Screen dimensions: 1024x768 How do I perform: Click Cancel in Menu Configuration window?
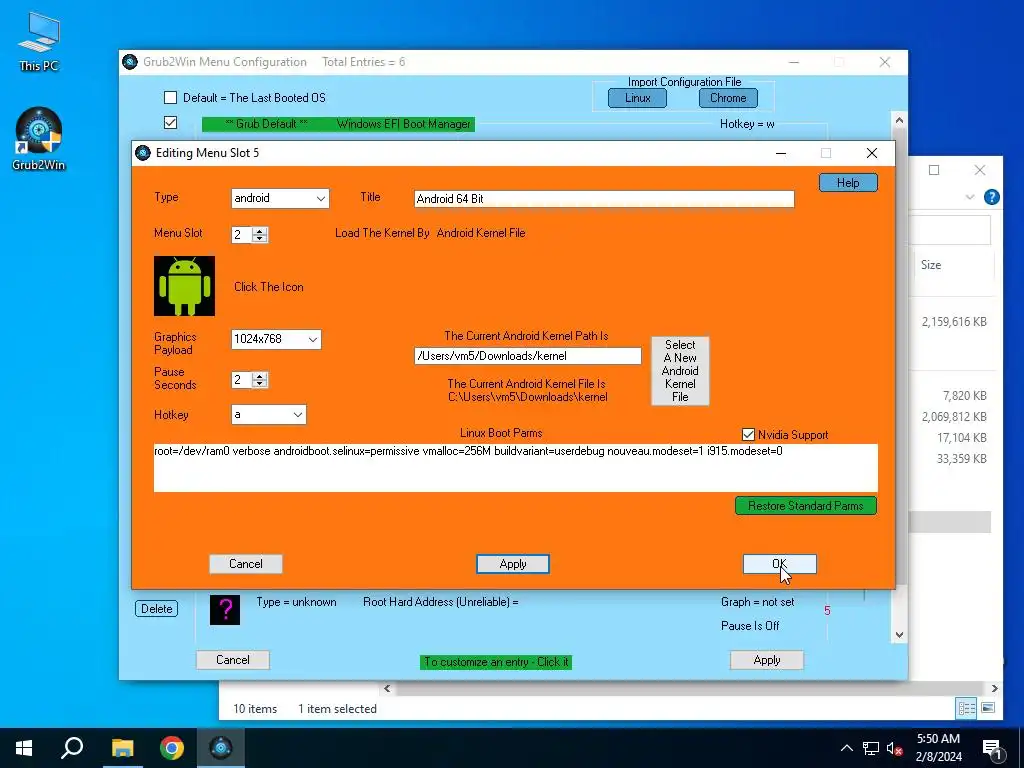click(x=232, y=660)
